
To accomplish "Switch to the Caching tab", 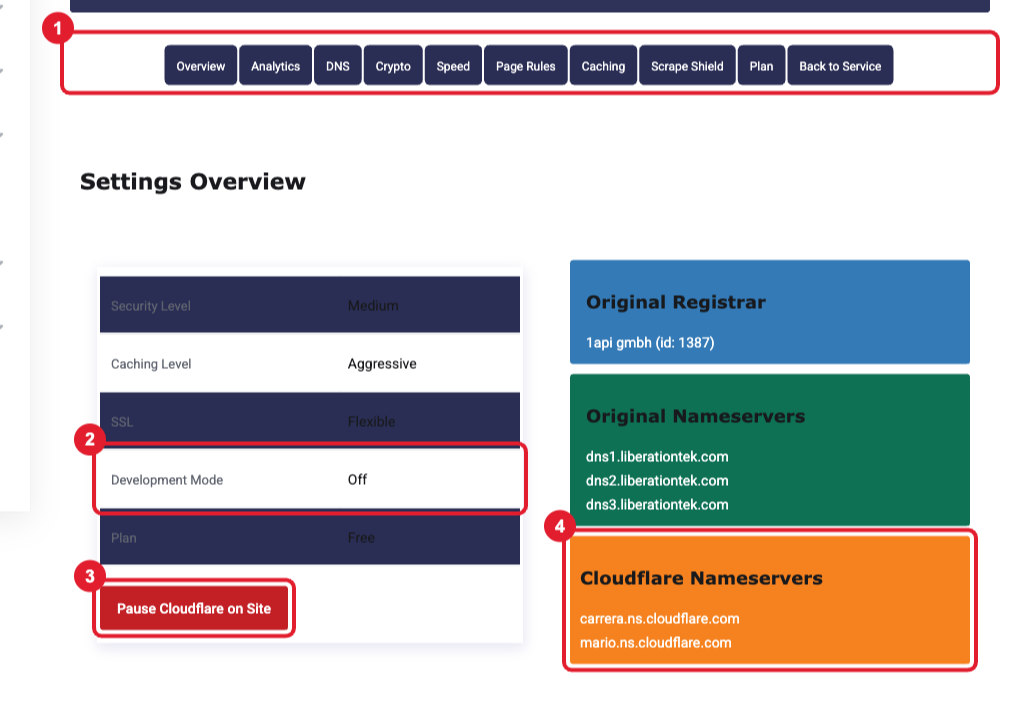I will tap(603, 66).
